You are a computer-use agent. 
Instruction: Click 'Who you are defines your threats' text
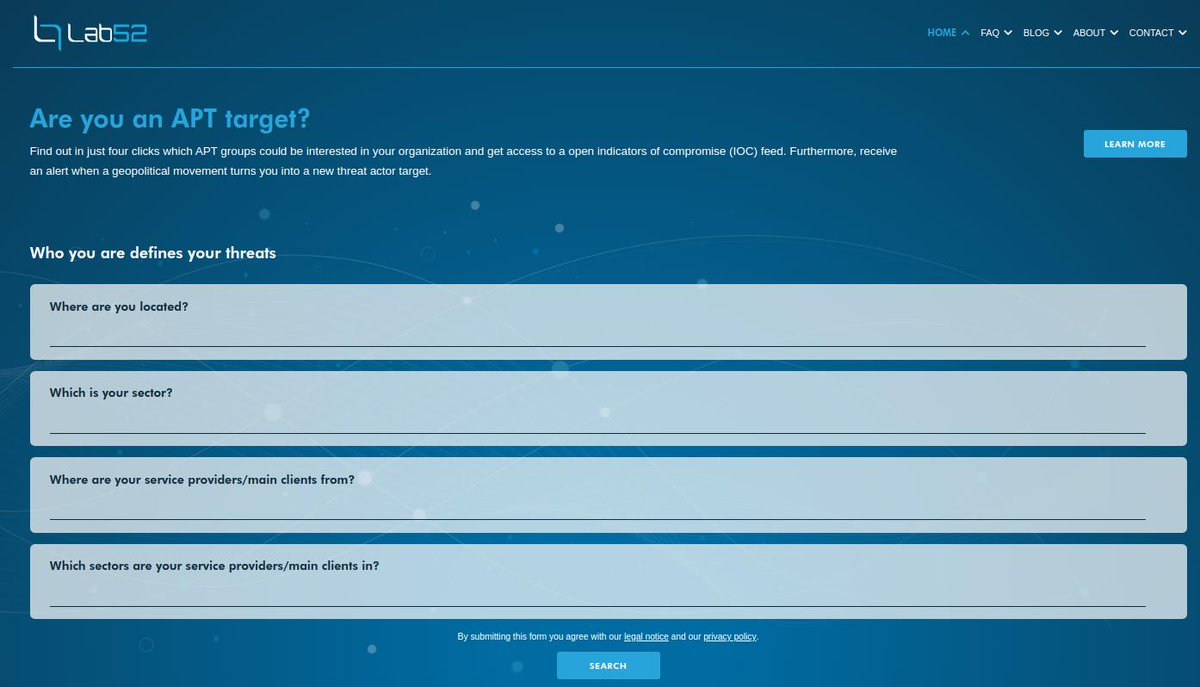click(x=153, y=253)
